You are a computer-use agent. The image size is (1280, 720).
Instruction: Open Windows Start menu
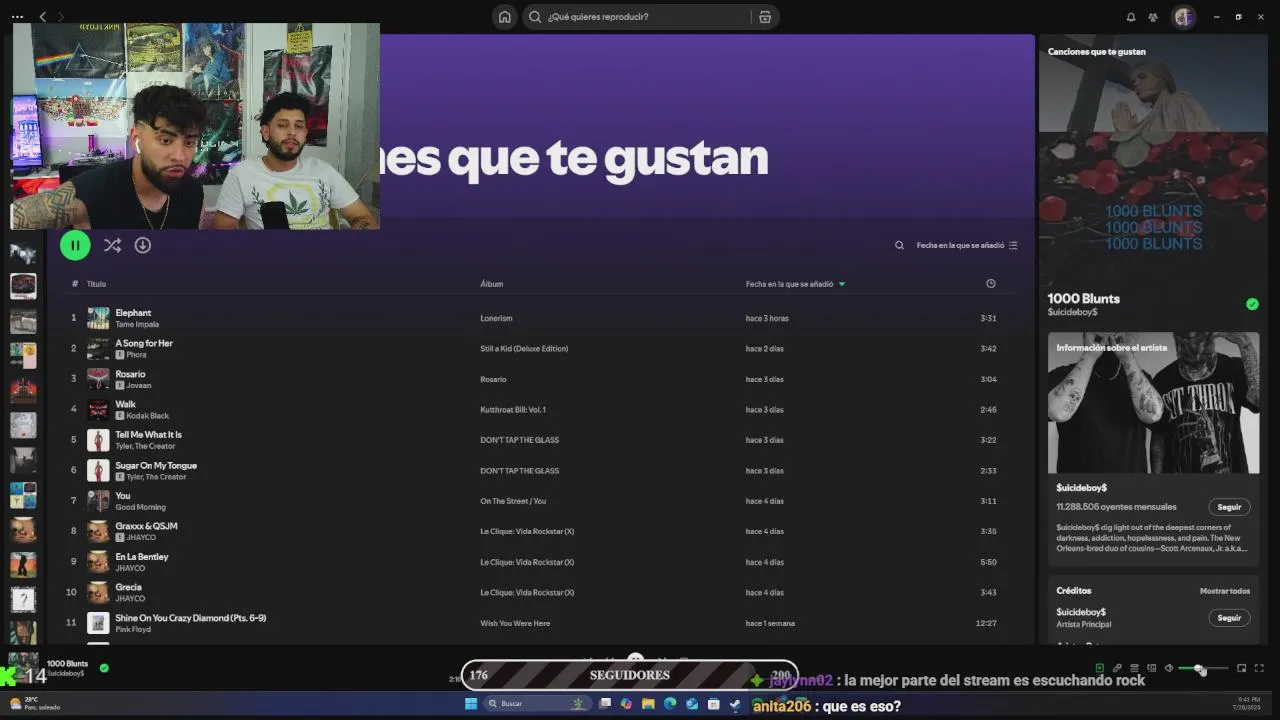pos(471,704)
